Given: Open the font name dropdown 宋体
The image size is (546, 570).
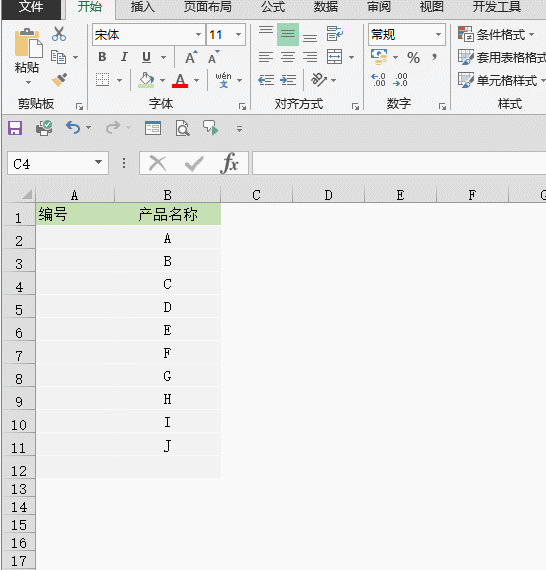Looking at the screenshot, I should pos(198,35).
